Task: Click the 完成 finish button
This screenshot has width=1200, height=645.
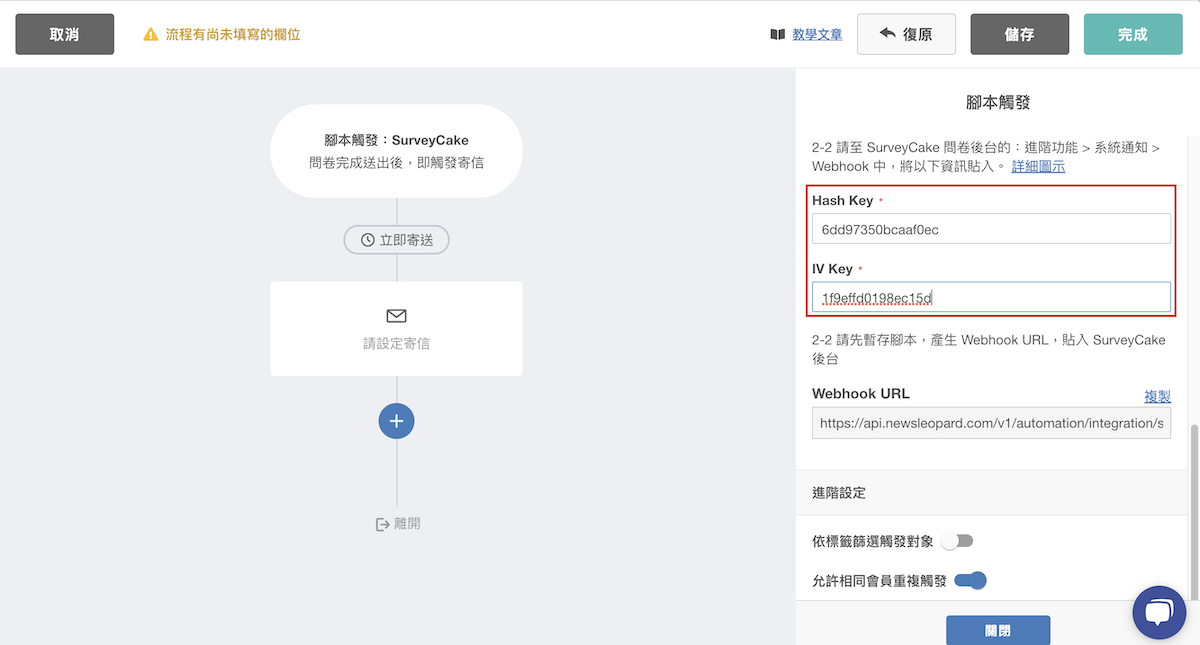Action: tap(1133, 34)
